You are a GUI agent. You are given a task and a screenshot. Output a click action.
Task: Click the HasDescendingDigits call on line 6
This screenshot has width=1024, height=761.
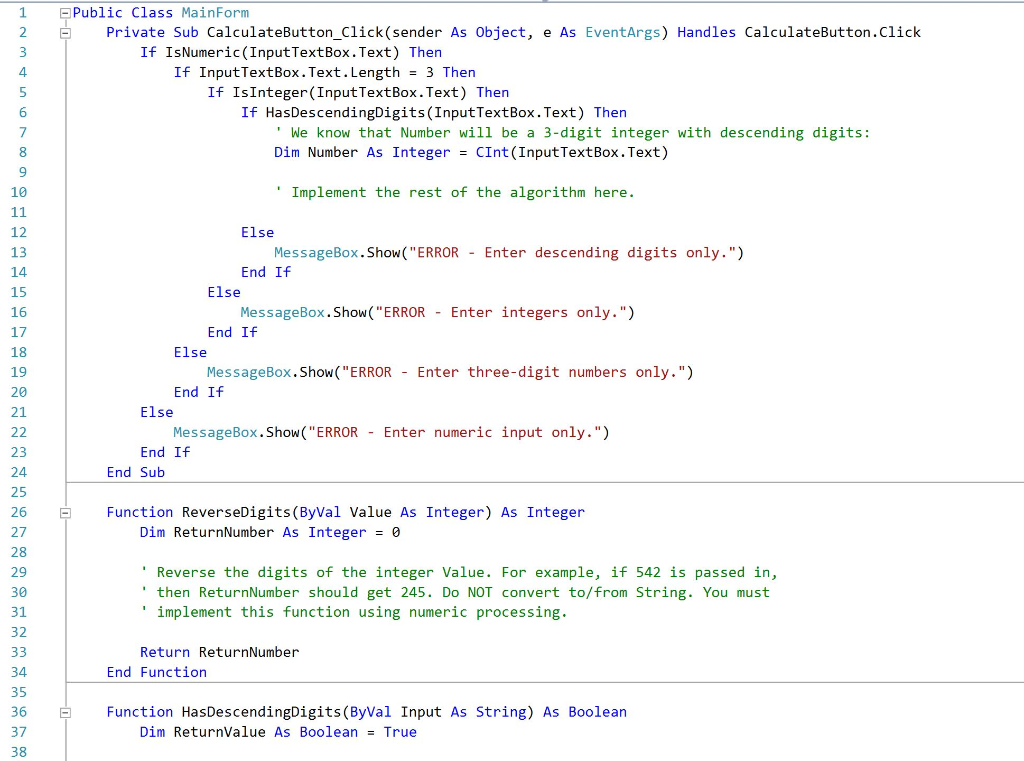tap(340, 112)
